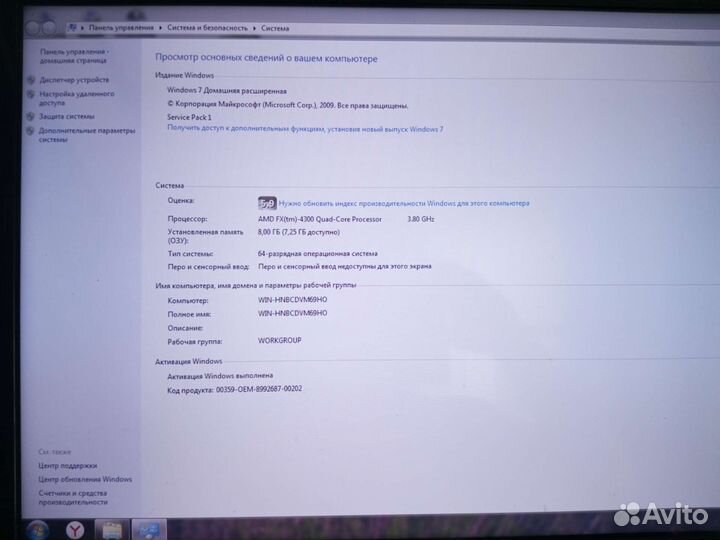Open Настройка удаленного доступа link
Screen dimensions: 720x540
tap(77, 98)
